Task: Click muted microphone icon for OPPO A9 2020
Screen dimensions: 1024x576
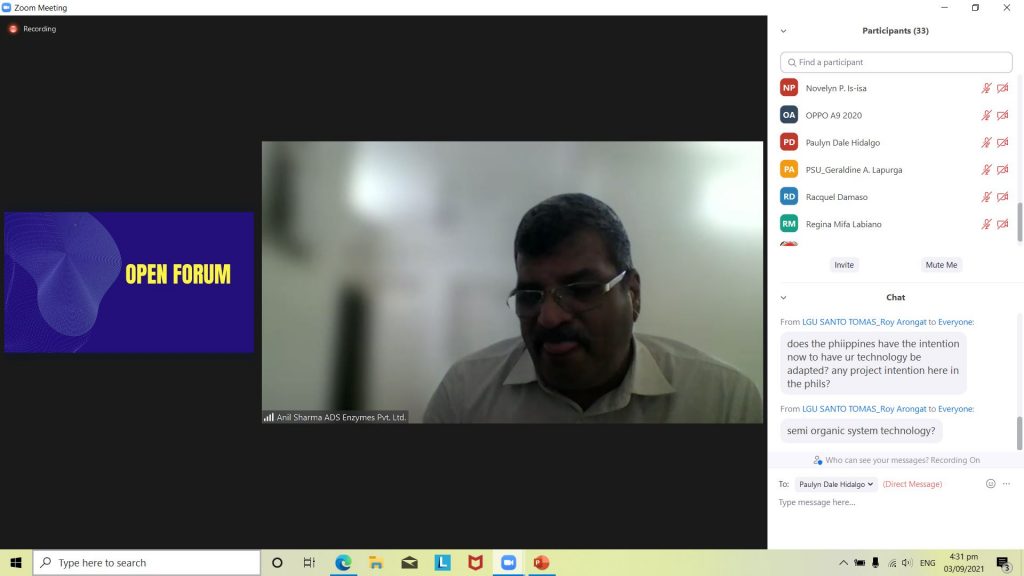Action: (986, 115)
